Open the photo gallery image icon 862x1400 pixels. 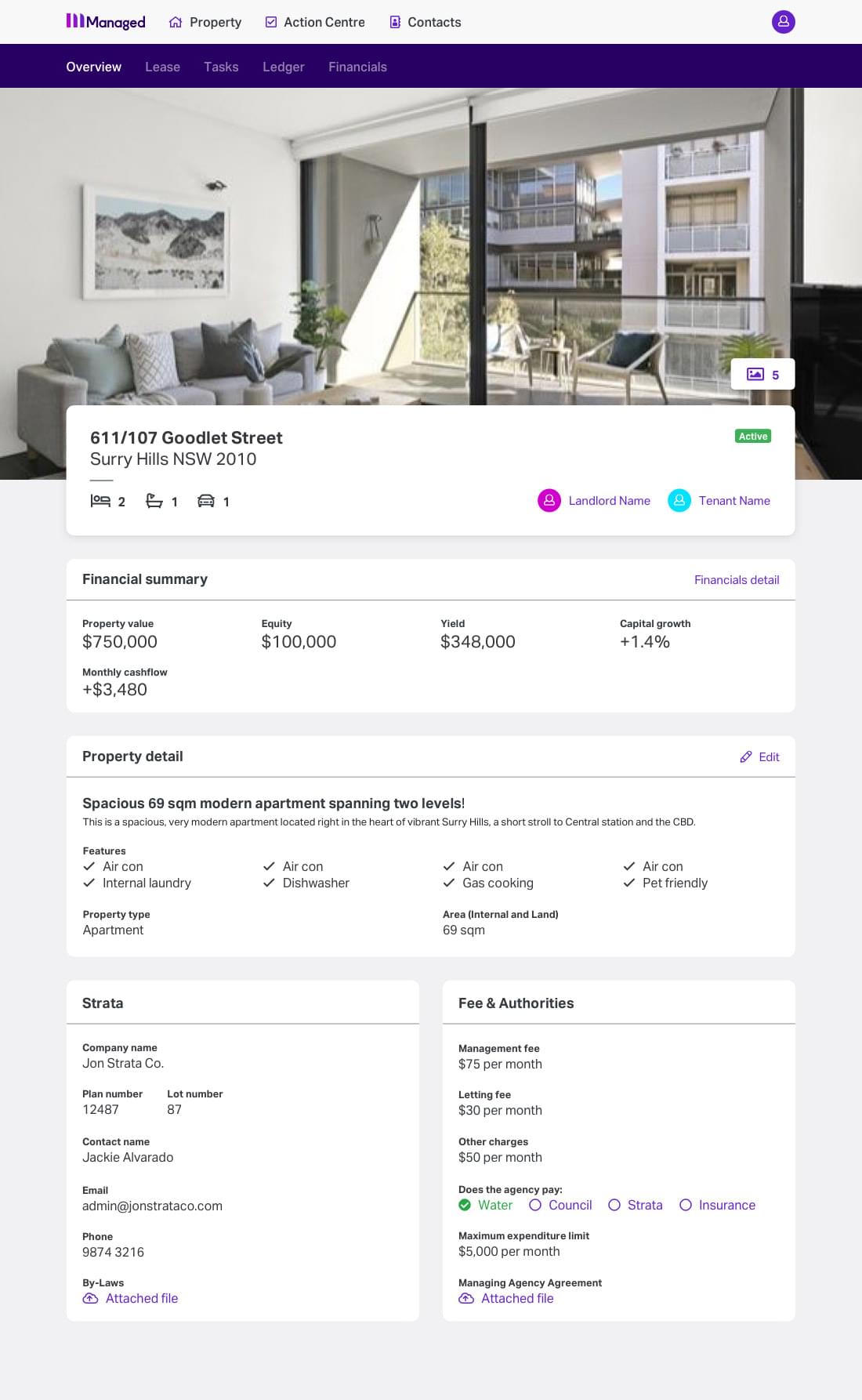[755, 375]
